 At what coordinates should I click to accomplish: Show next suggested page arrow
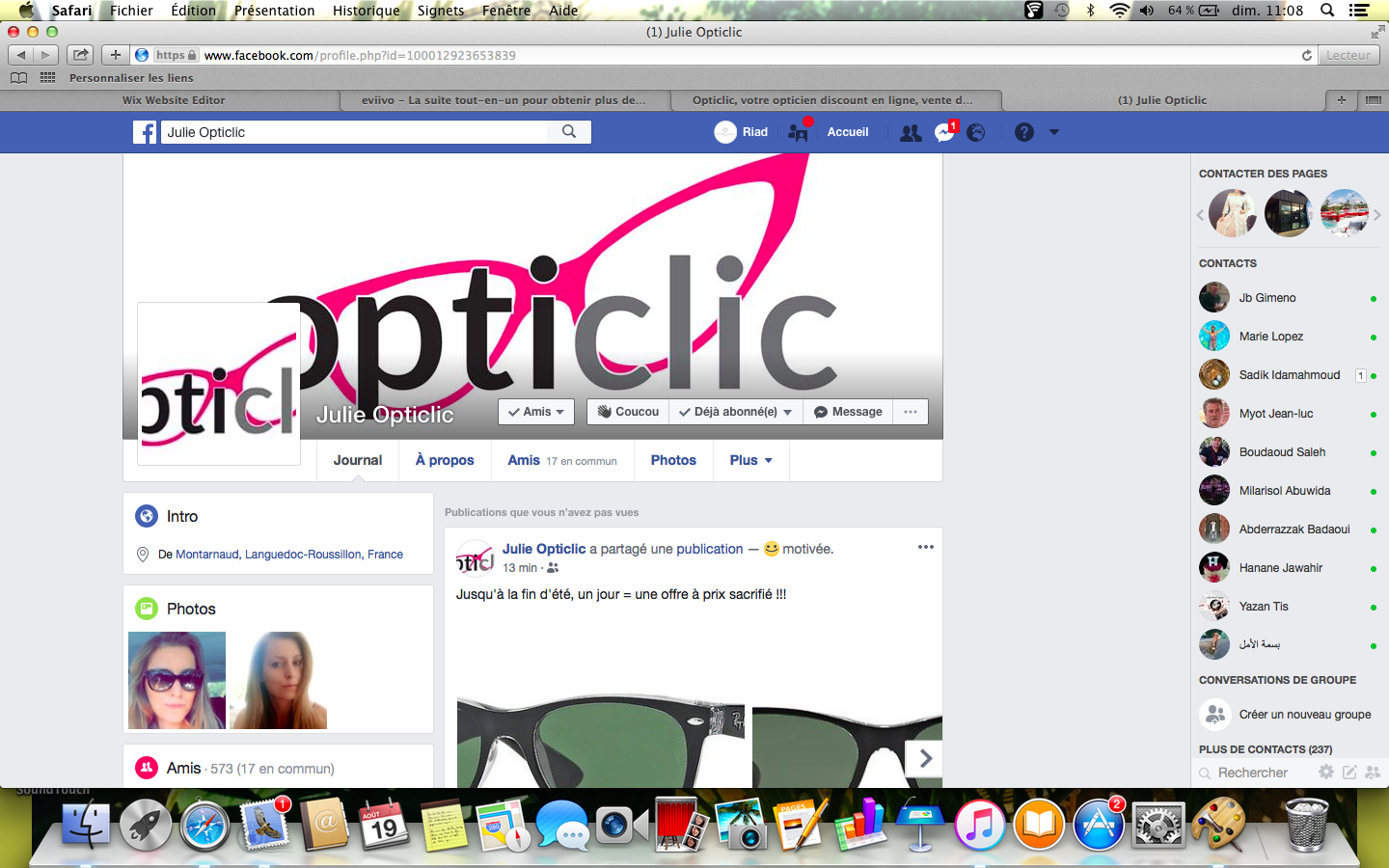pyautogui.click(x=1377, y=215)
